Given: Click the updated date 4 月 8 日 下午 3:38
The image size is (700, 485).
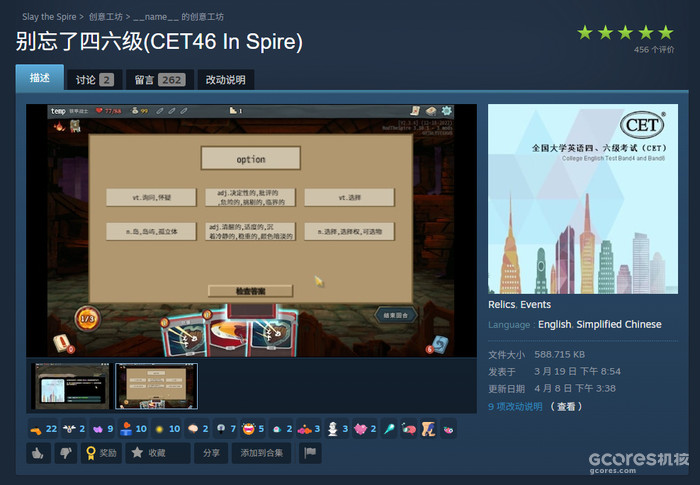Looking at the screenshot, I should (575, 389).
